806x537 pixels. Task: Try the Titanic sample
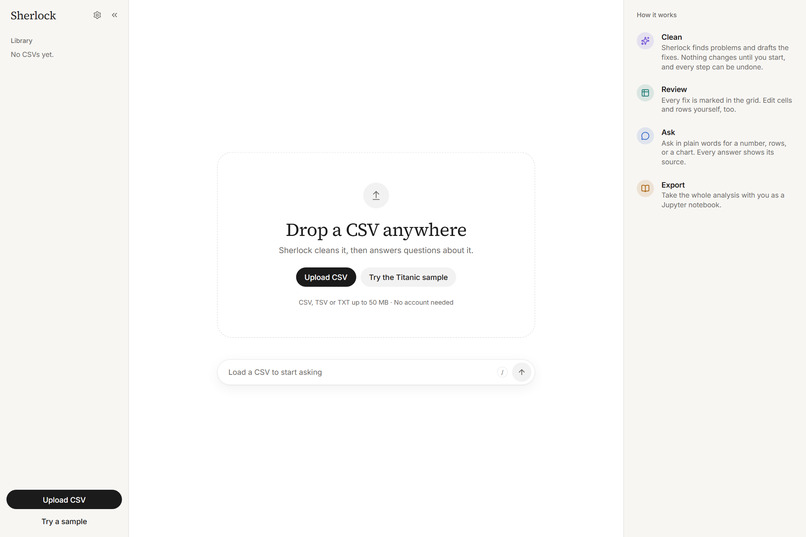click(x=408, y=277)
